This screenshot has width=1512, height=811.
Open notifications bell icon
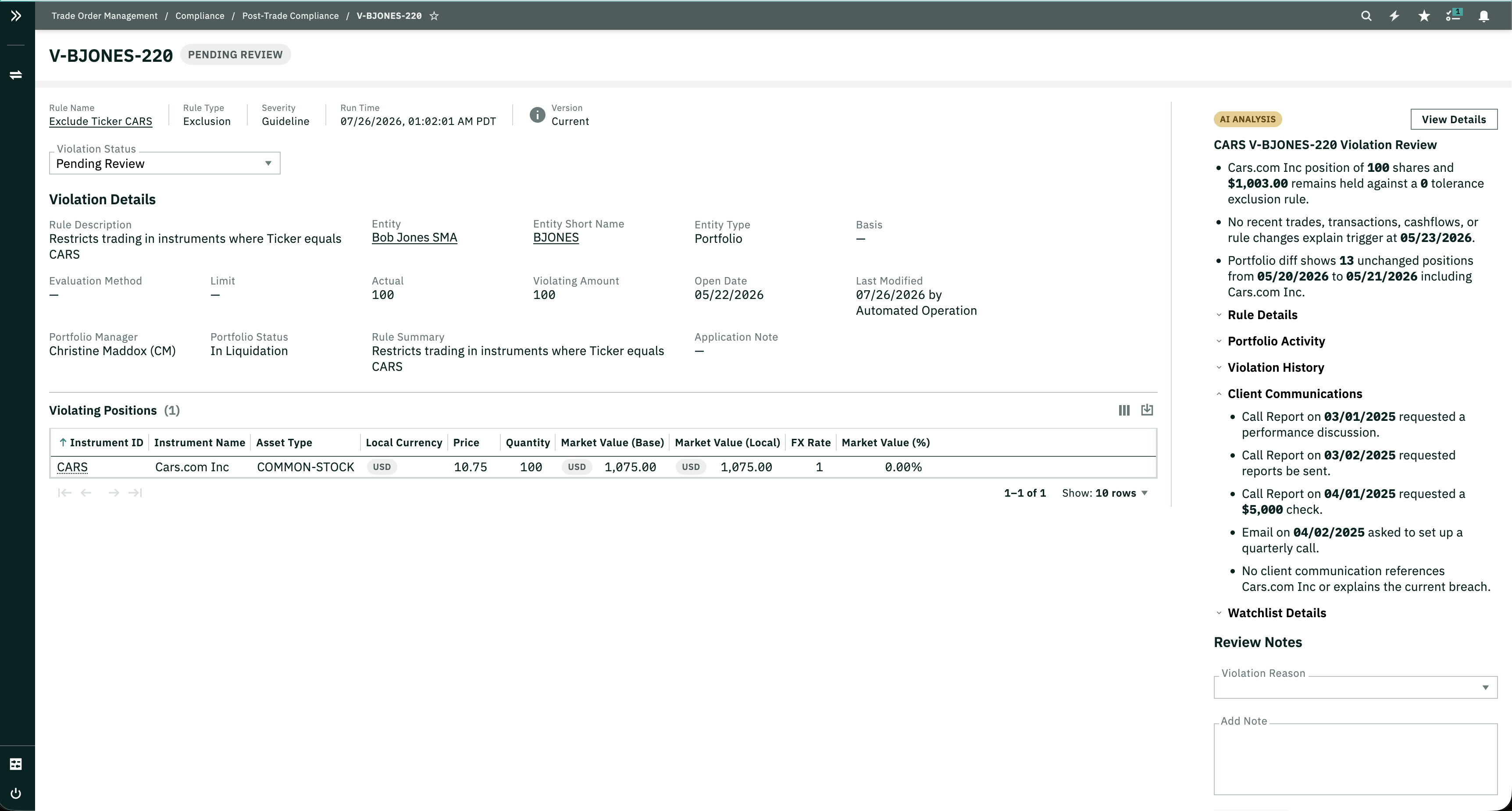click(1483, 16)
